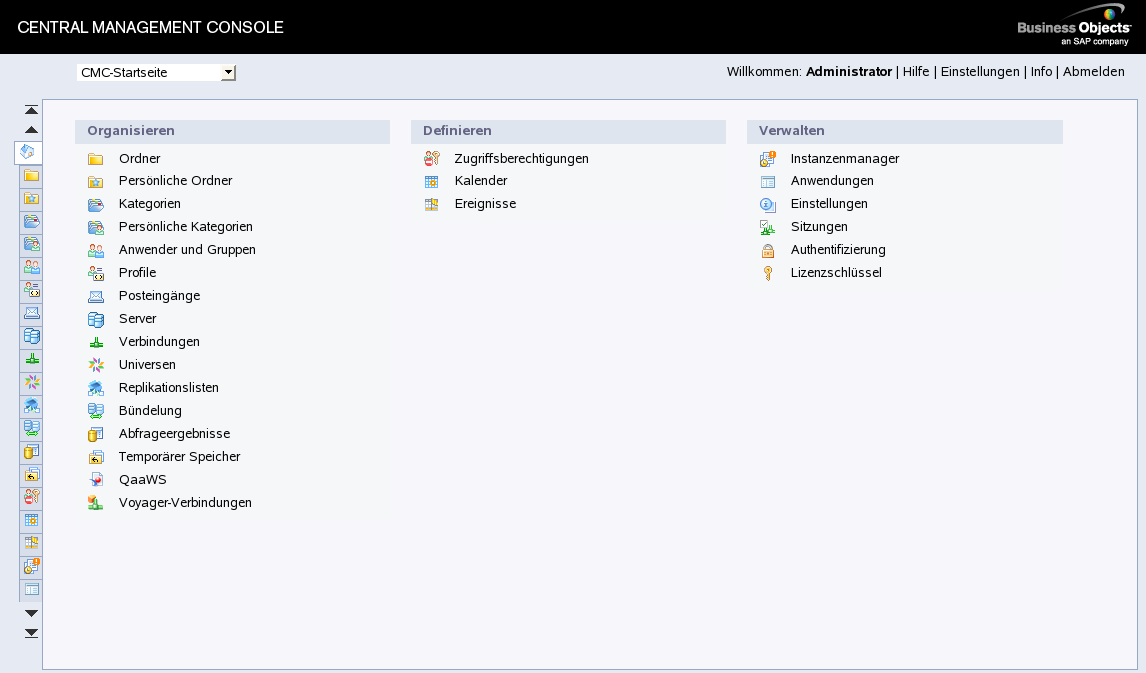Open the CMC-Startseite navigation dropdown

pyautogui.click(x=228, y=72)
